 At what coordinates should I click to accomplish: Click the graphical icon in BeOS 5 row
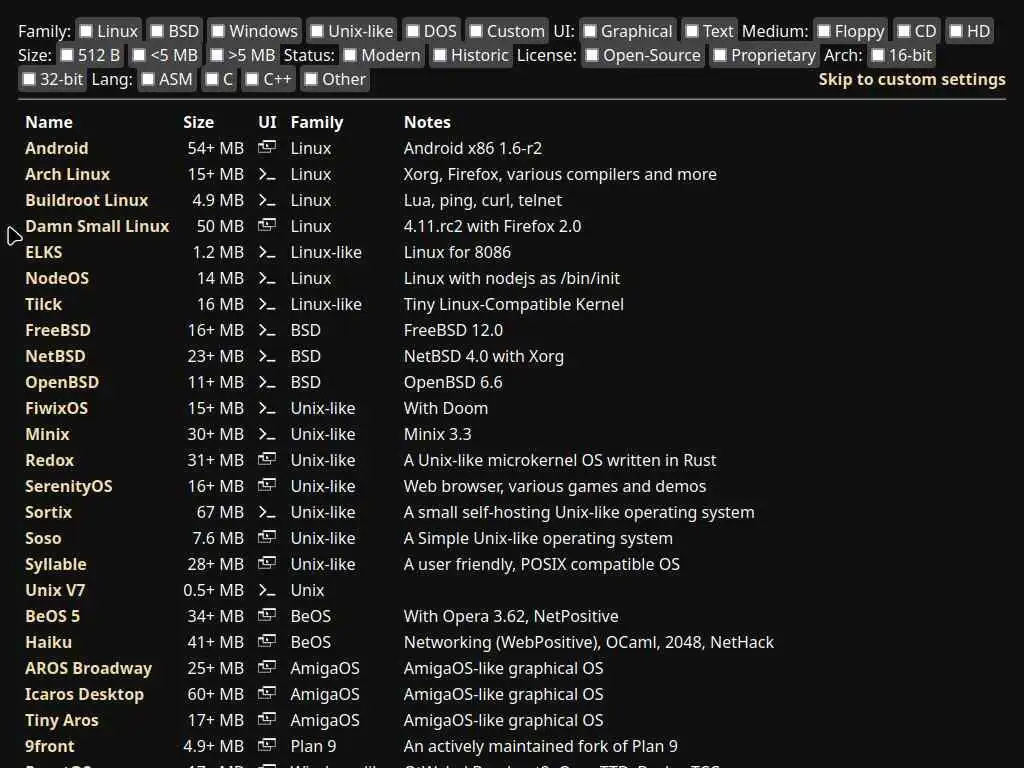[x=266, y=616]
